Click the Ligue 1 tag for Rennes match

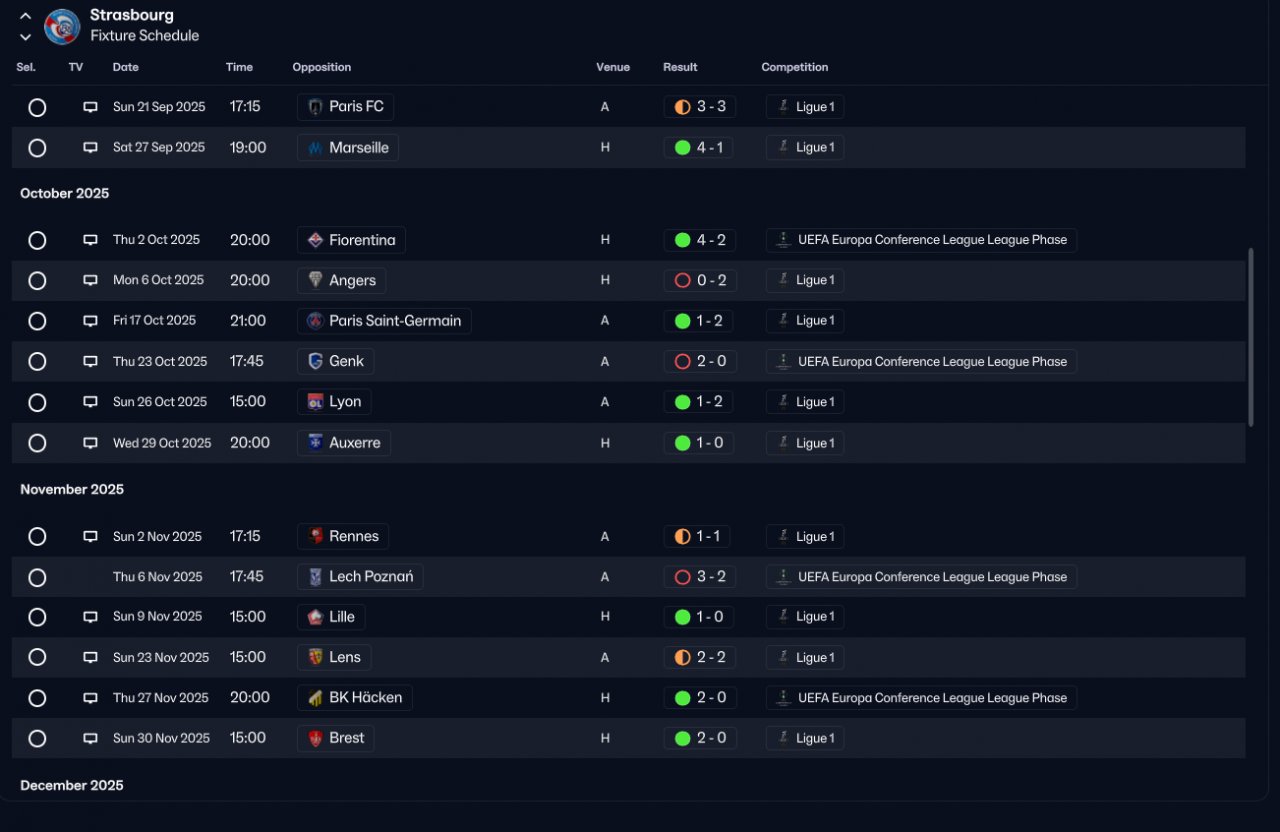pyautogui.click(x=805, y=537)
